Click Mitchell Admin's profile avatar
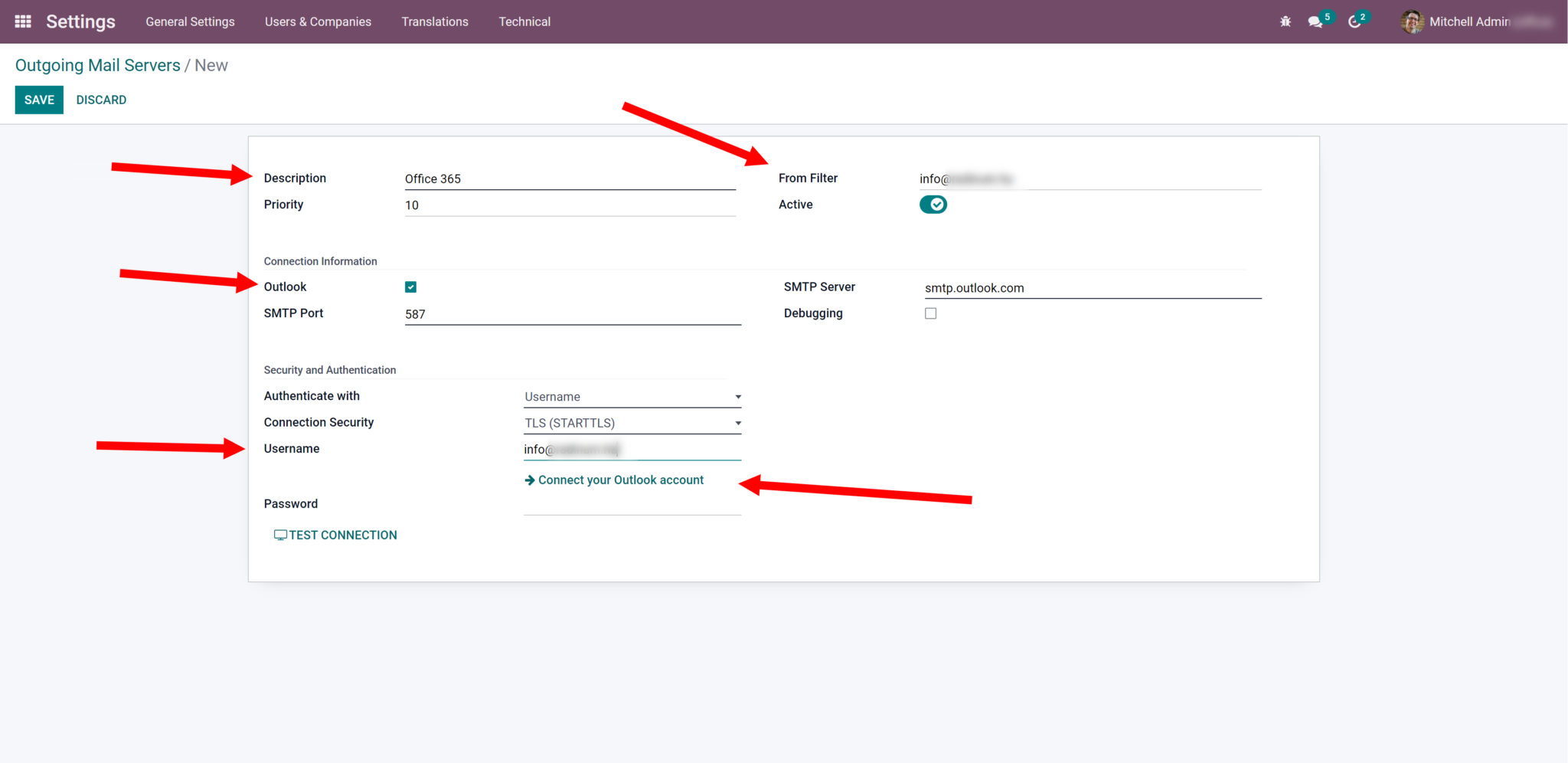Image resolution: width=1568 pixels, height=763 pixels. [x=1411, y=21]
